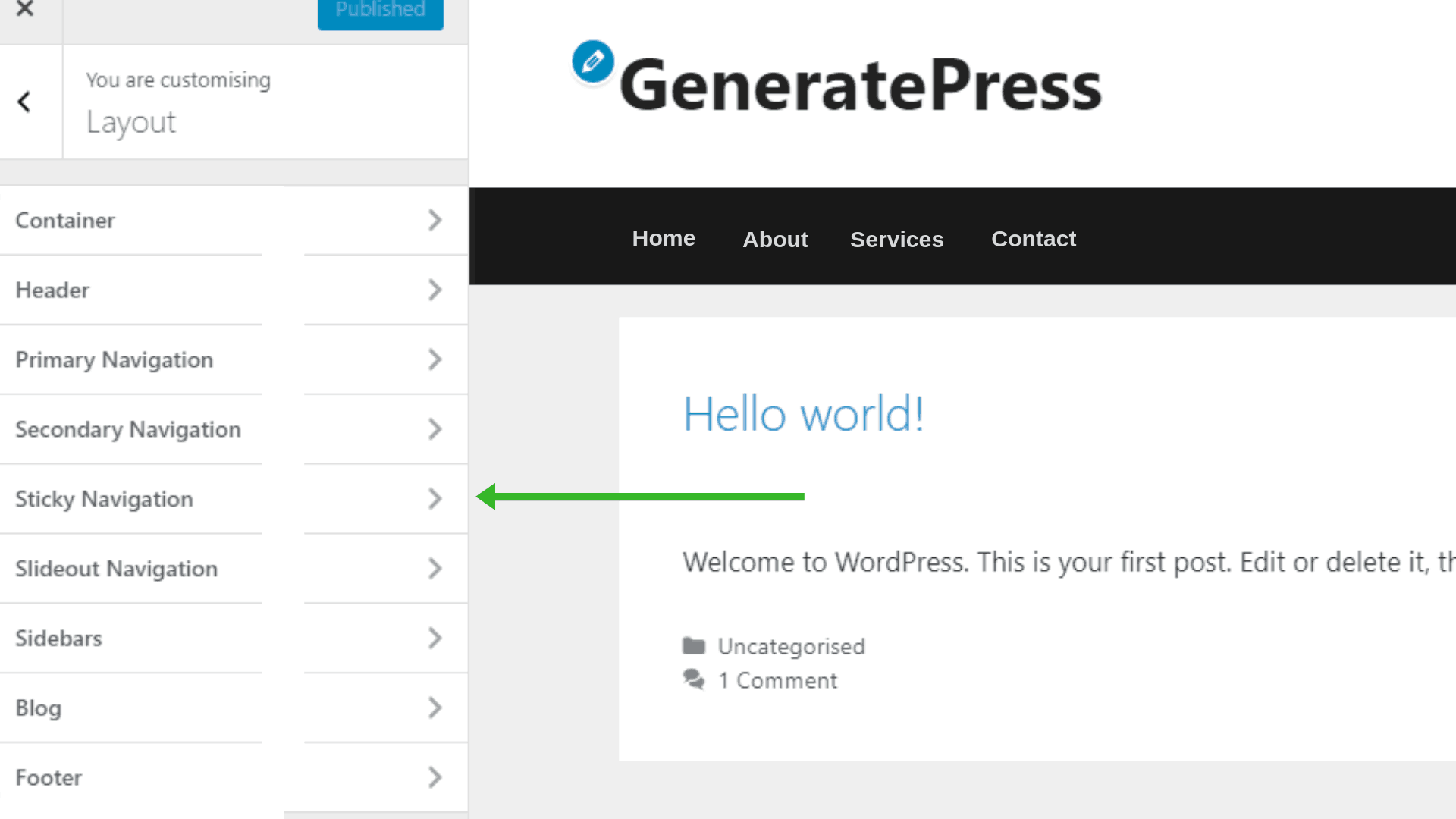Expand Slideout Navigation chevron arrow
The height and width of the screenshot is (819, 1456).
[435, 570]
